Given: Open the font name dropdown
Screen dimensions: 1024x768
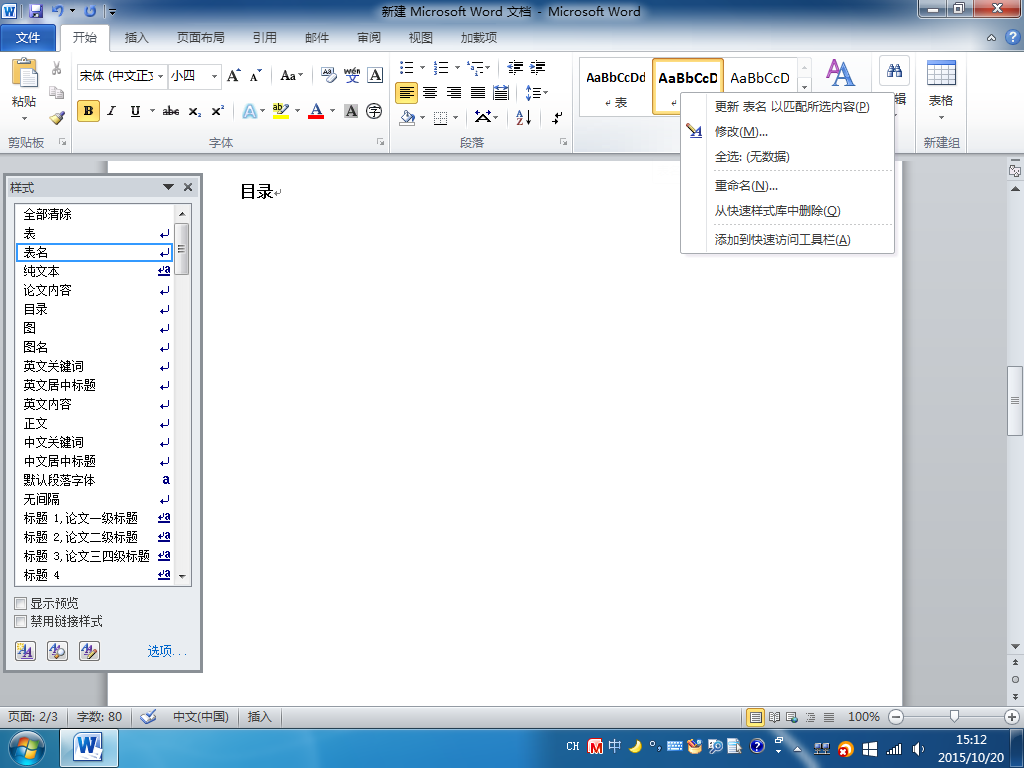Looking at the screenshot, I should tap(161, 76).
